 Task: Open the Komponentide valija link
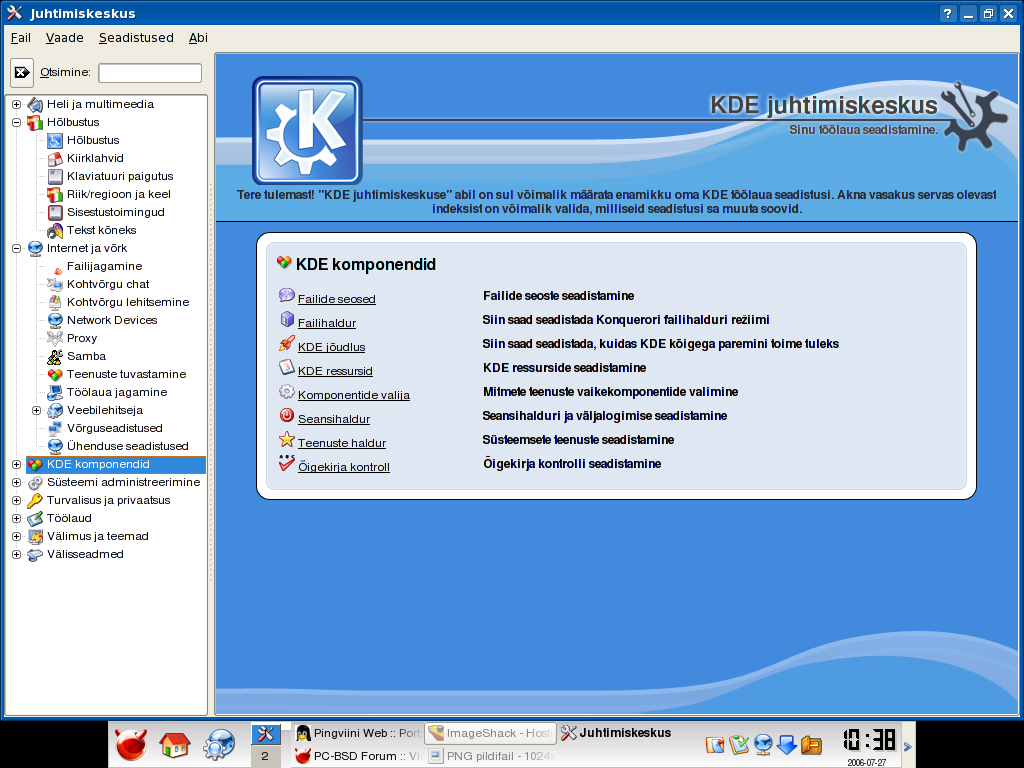354,395
